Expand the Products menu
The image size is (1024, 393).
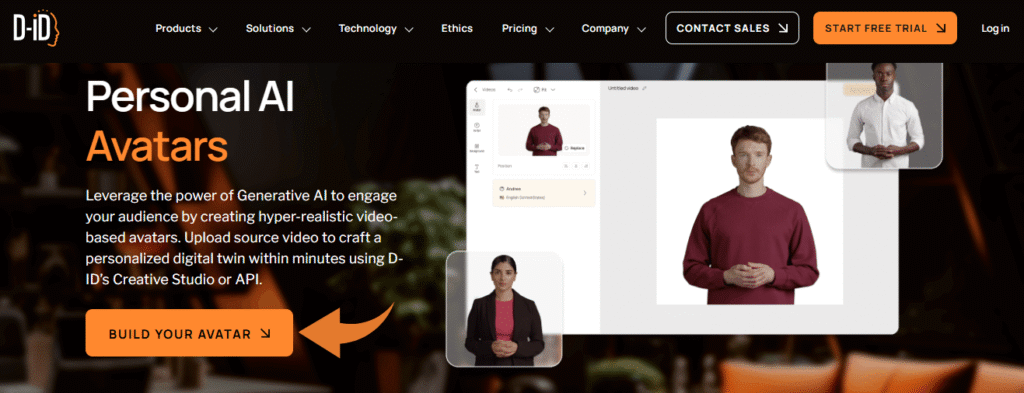(x=186, y=29)
